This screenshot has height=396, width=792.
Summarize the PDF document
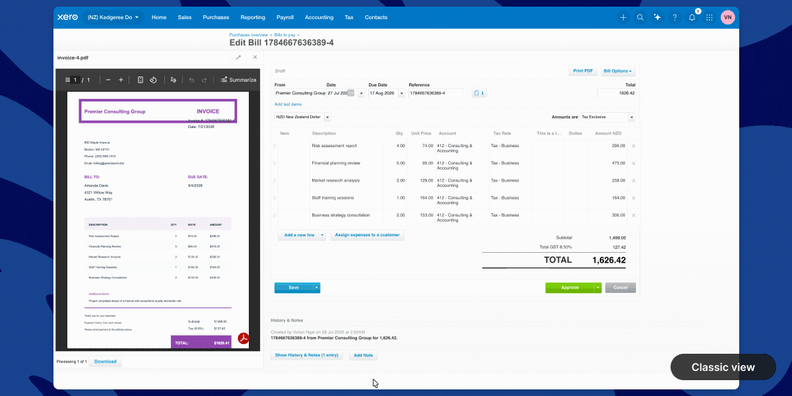coord(238,80)
